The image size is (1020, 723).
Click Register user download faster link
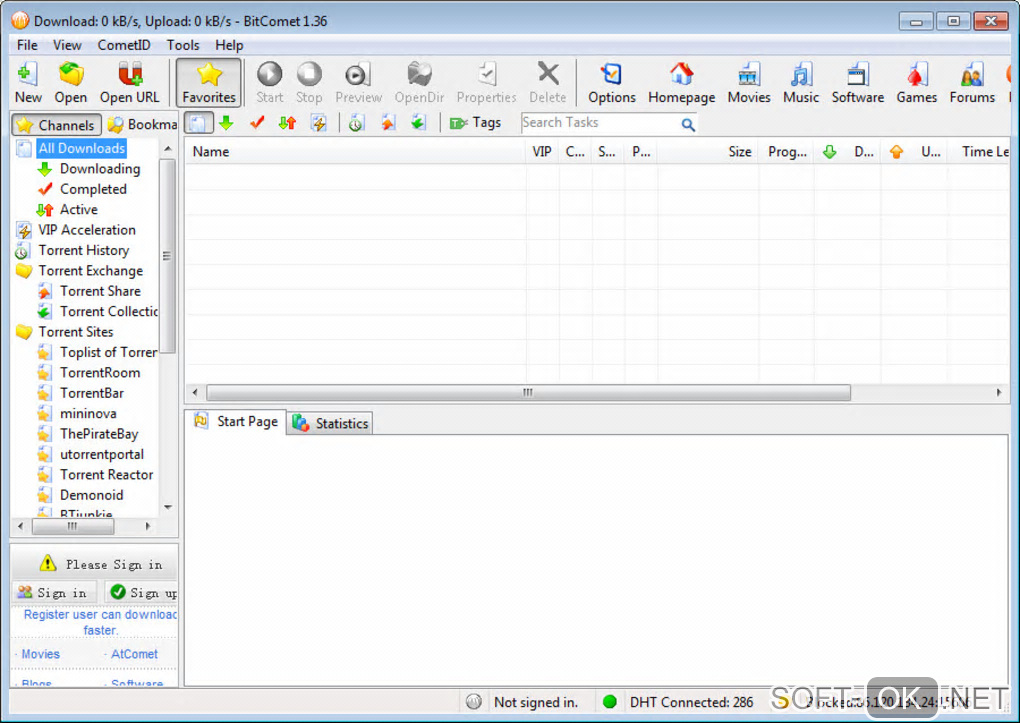tap(100, 622)
